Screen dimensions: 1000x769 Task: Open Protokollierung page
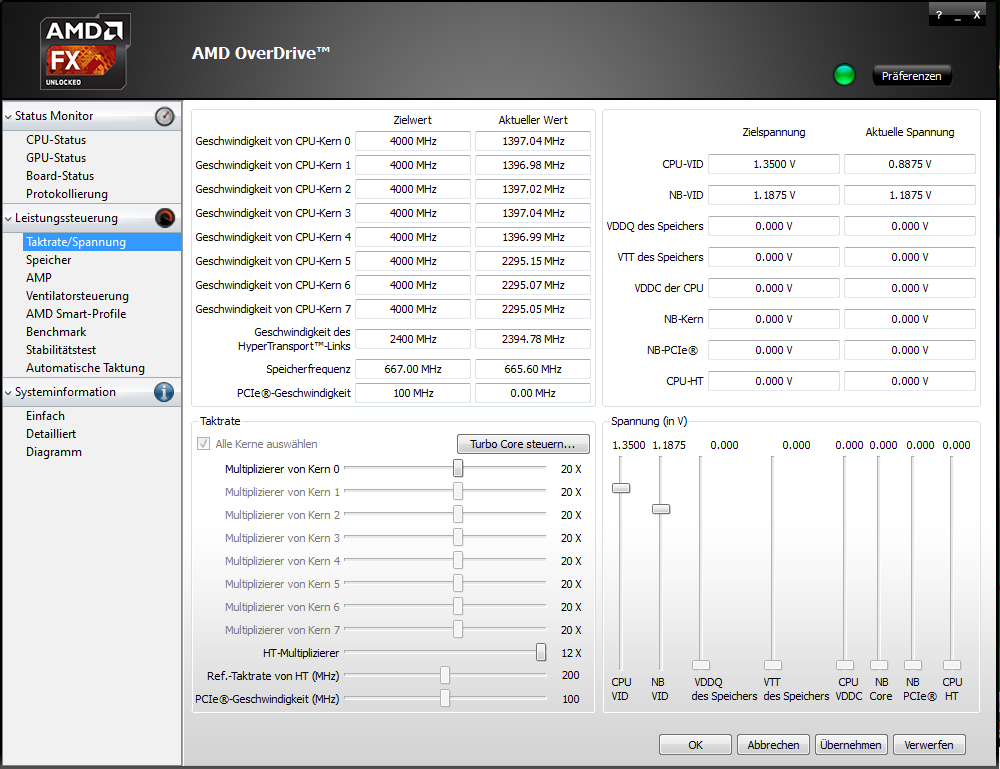click(67, 193)
